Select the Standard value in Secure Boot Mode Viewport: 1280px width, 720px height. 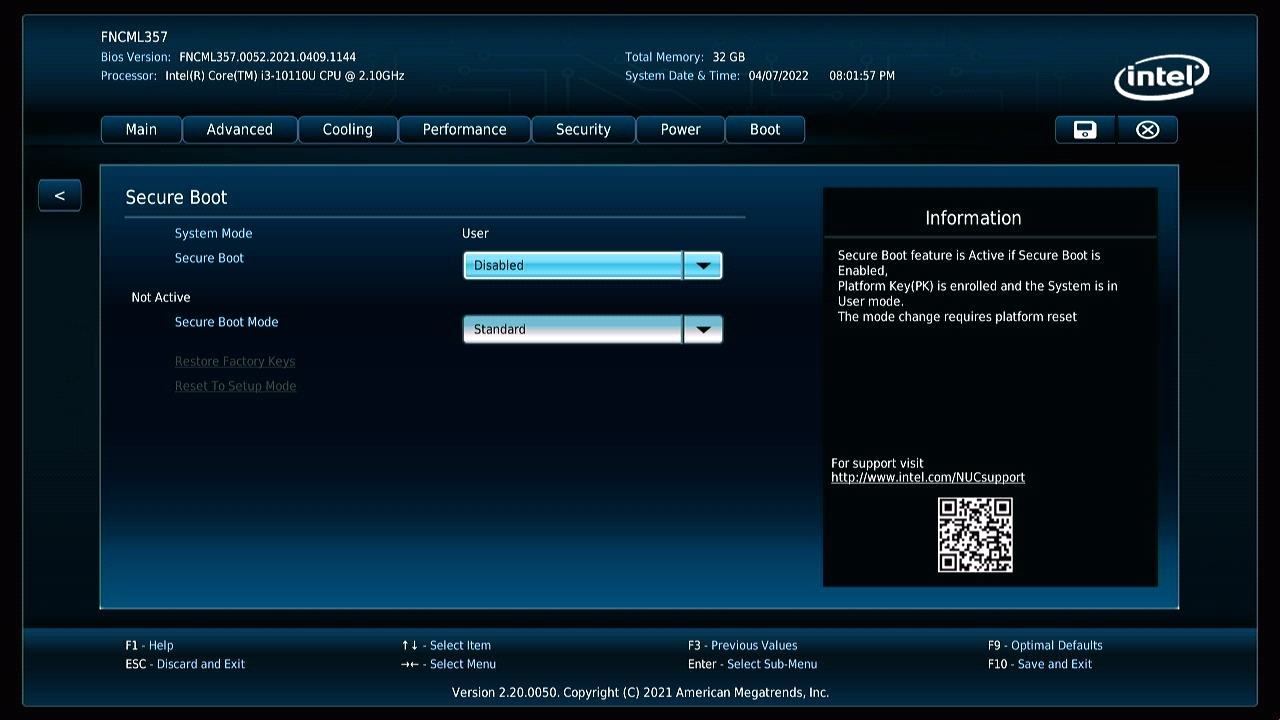[573, 329]
